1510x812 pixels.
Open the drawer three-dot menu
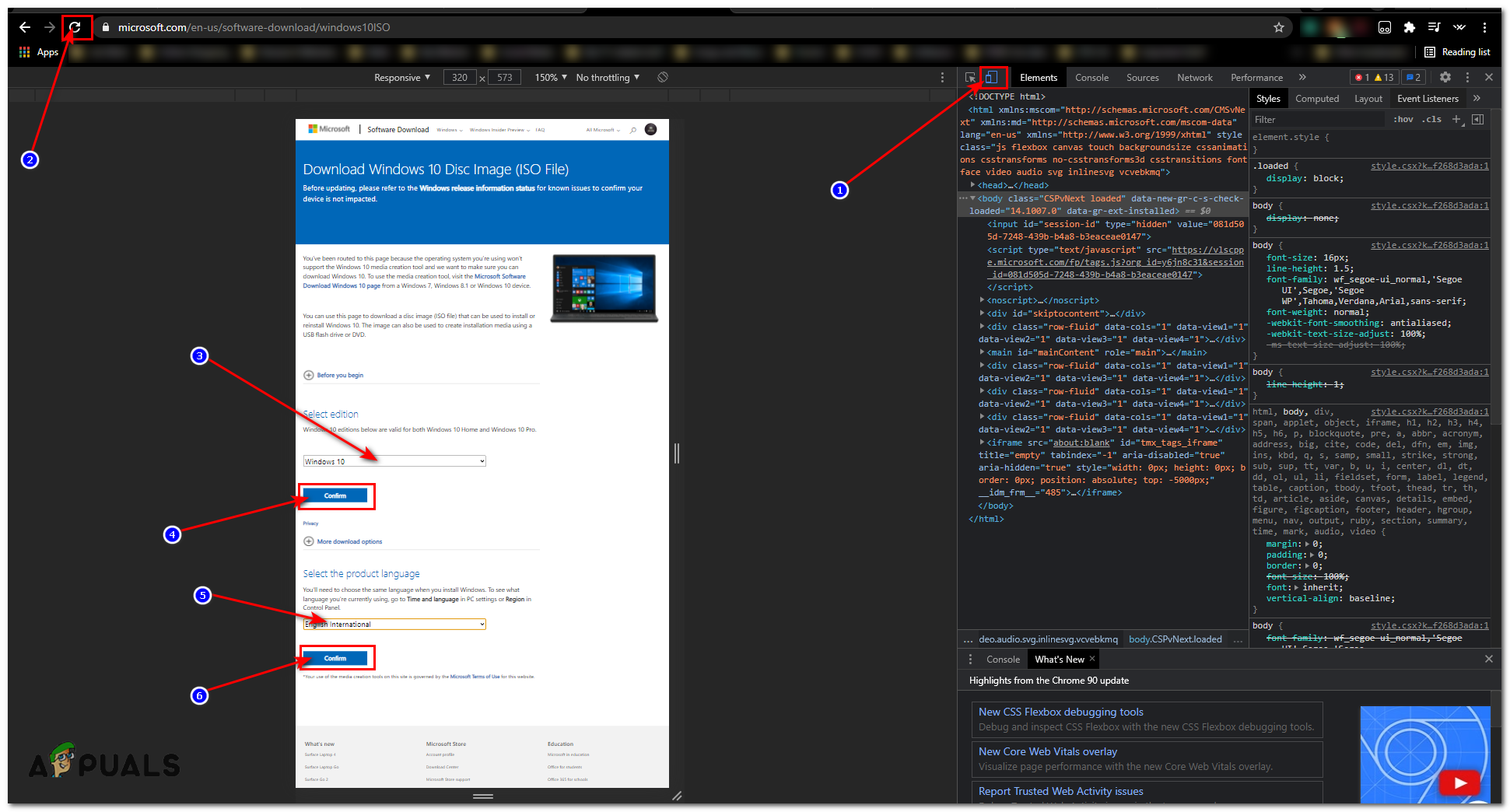970,659
